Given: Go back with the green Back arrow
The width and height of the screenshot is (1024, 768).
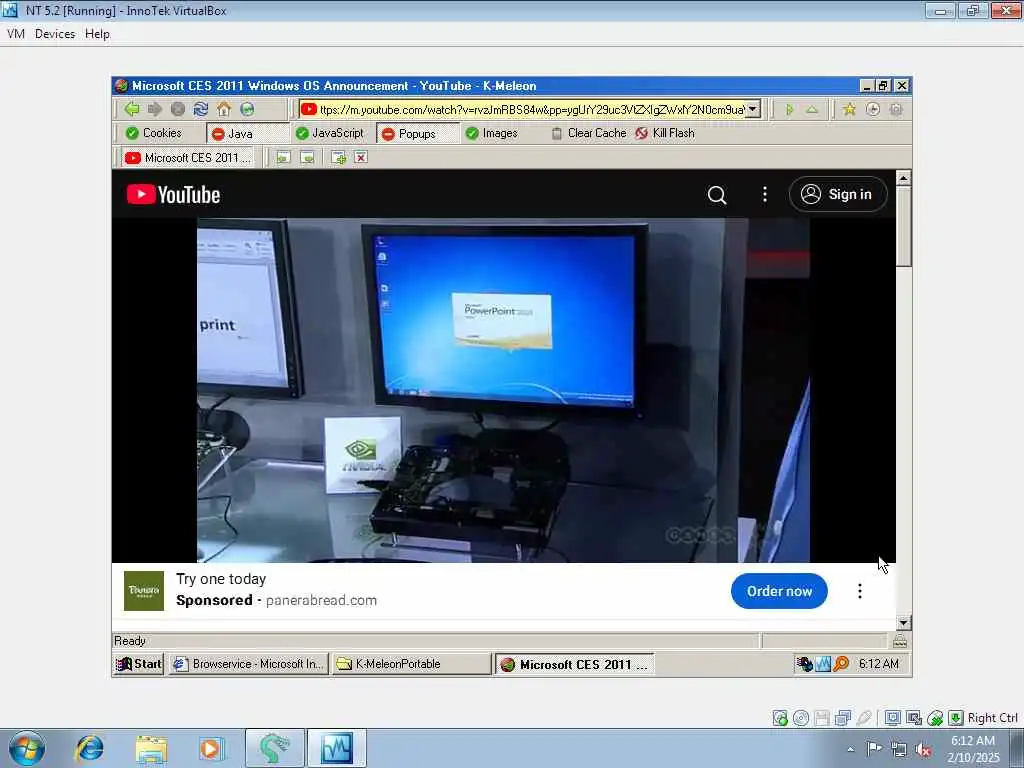Looking at the screenshot, I should tap(132, 109).
